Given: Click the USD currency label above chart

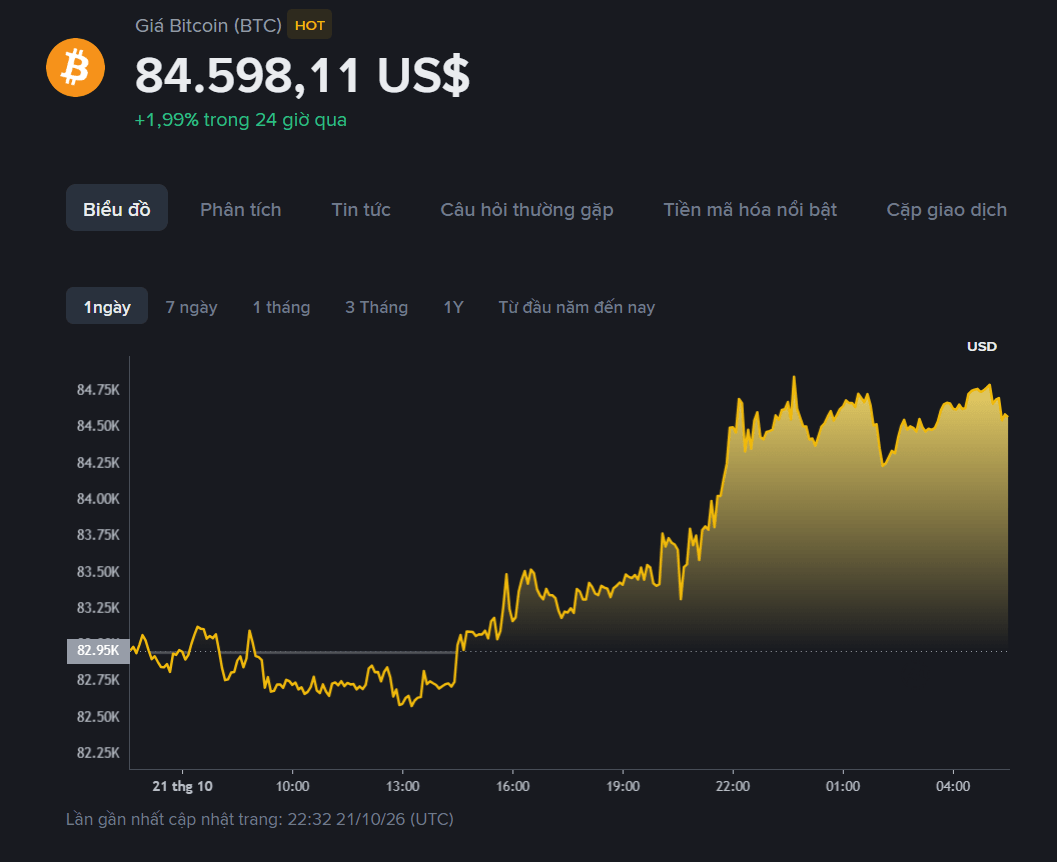Looking at the screenshot, I should click(982, 346).
